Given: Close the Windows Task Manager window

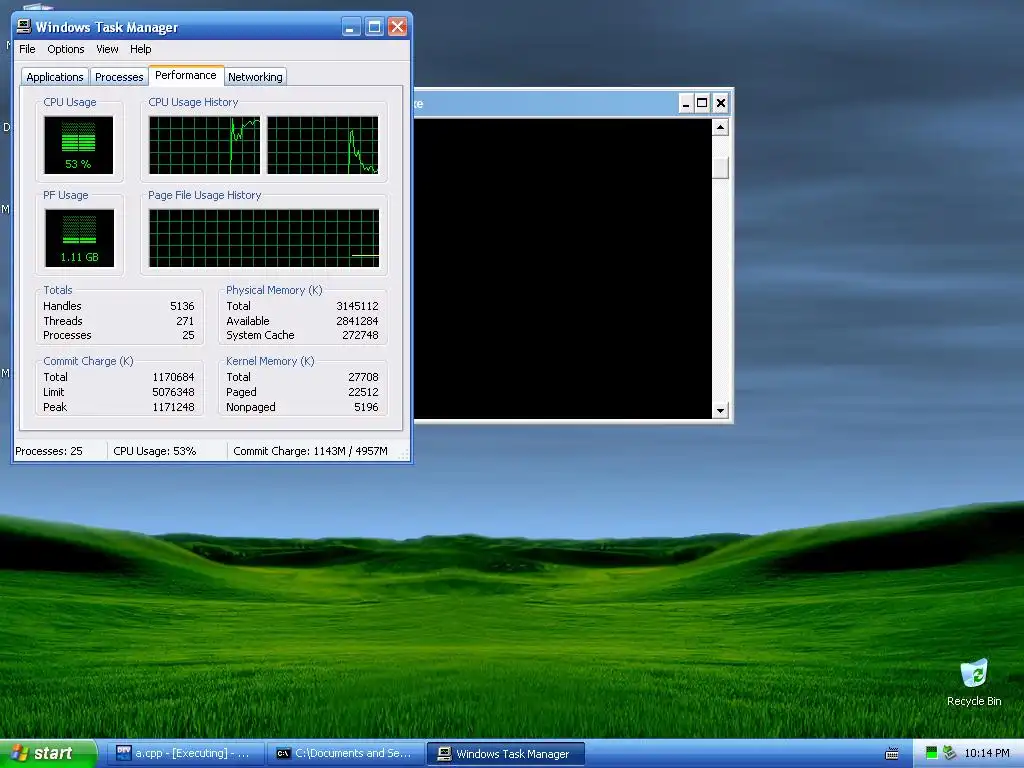Looking at the screenshot, I should click(x=397, y=27).
